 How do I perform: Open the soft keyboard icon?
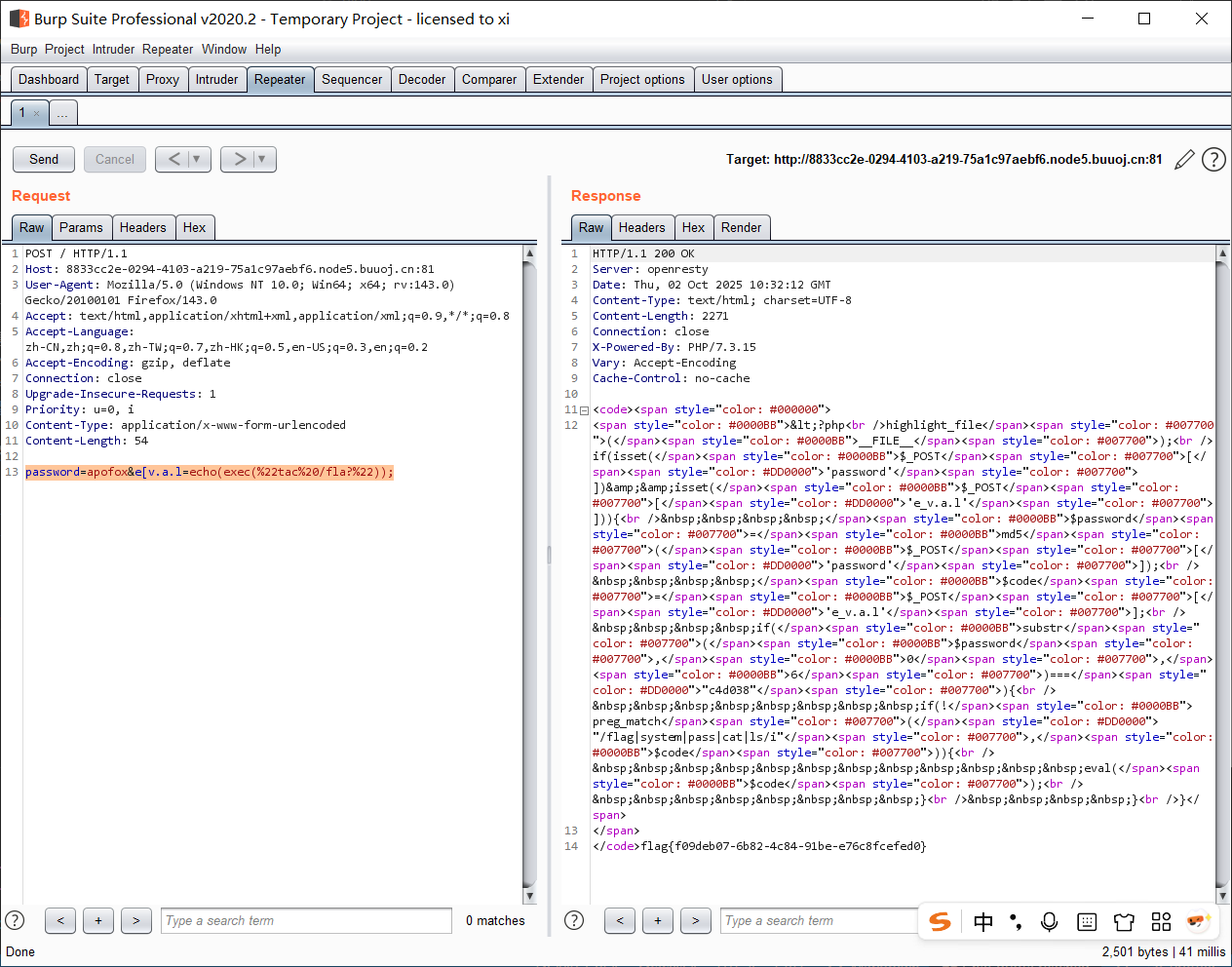(1087, 921)
